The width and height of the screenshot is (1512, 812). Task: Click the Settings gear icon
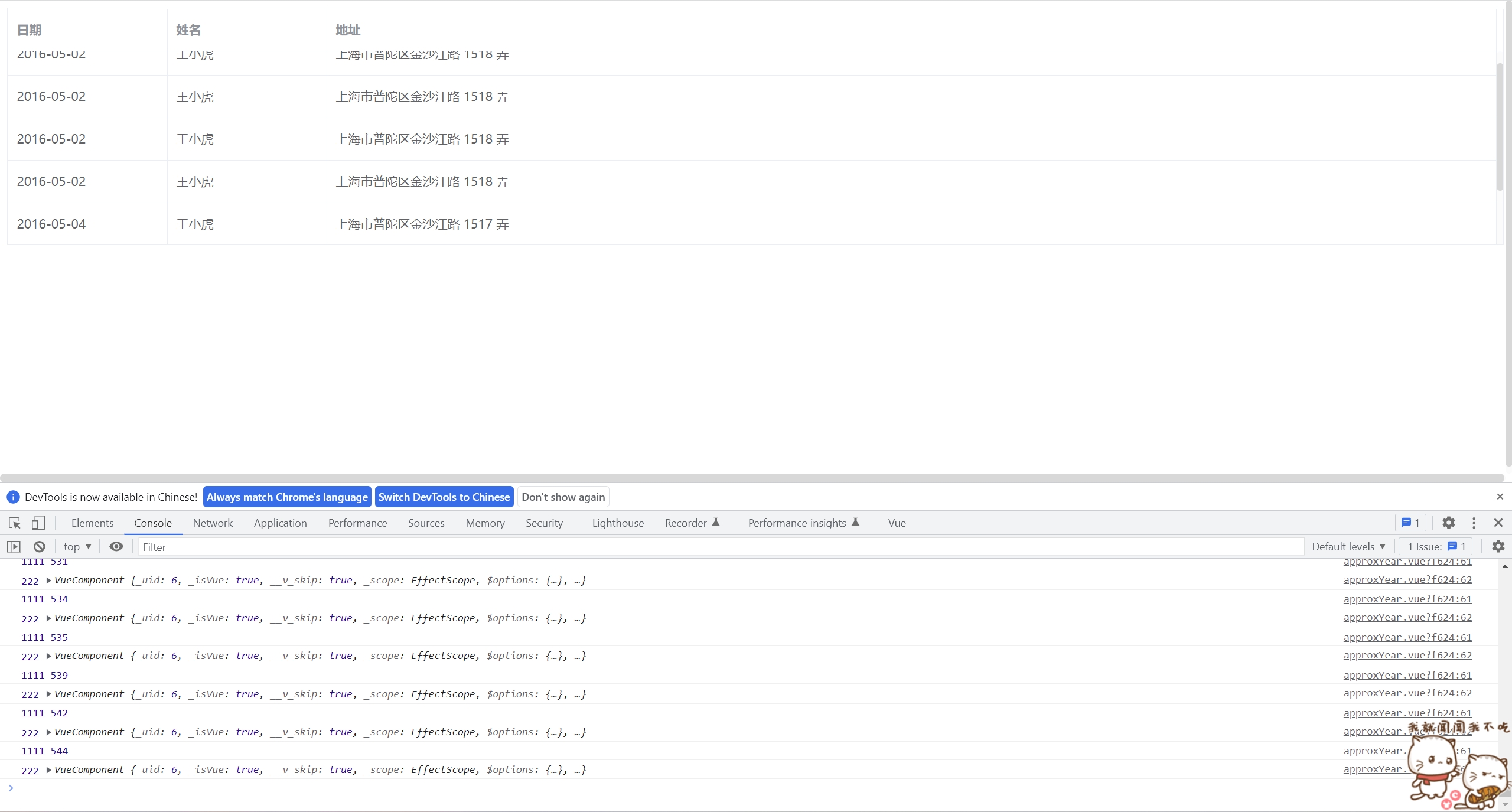coord(1448,522)
